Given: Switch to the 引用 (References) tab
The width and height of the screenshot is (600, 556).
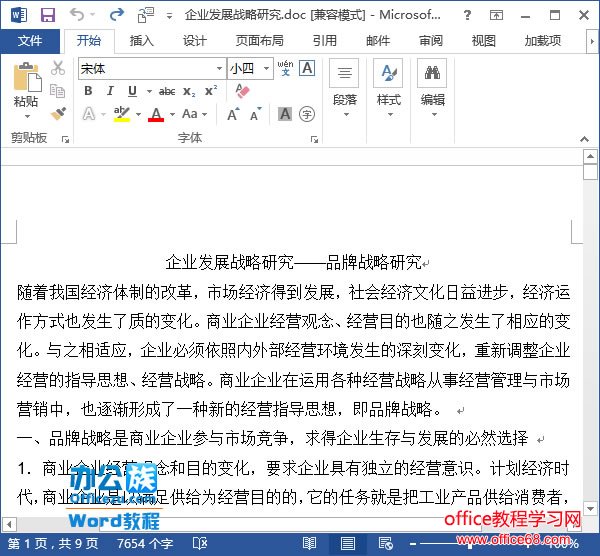Looking at the screenshot, I should (x=324, y=41).
